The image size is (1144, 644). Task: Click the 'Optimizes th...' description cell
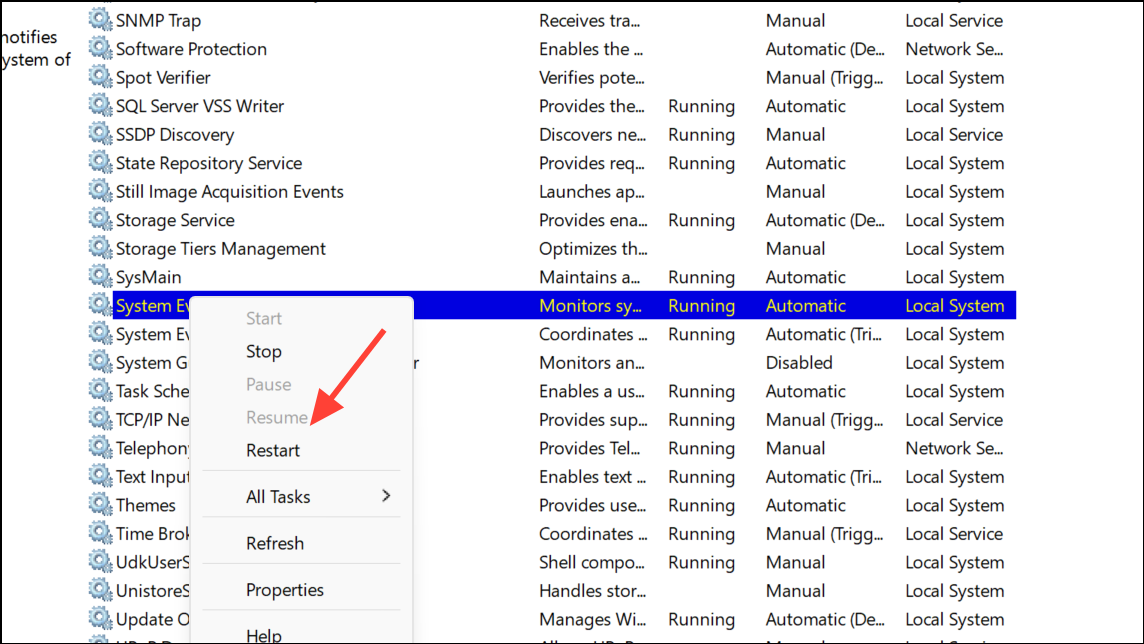coord(592,249)
